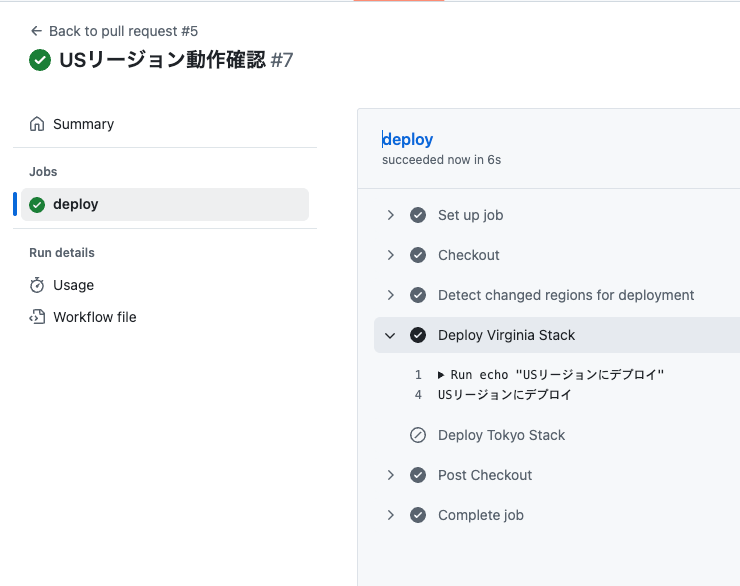The height and width of the screenshot is (586, 740).
Task: Unfold the Run echo command log line
Action: 442,375
